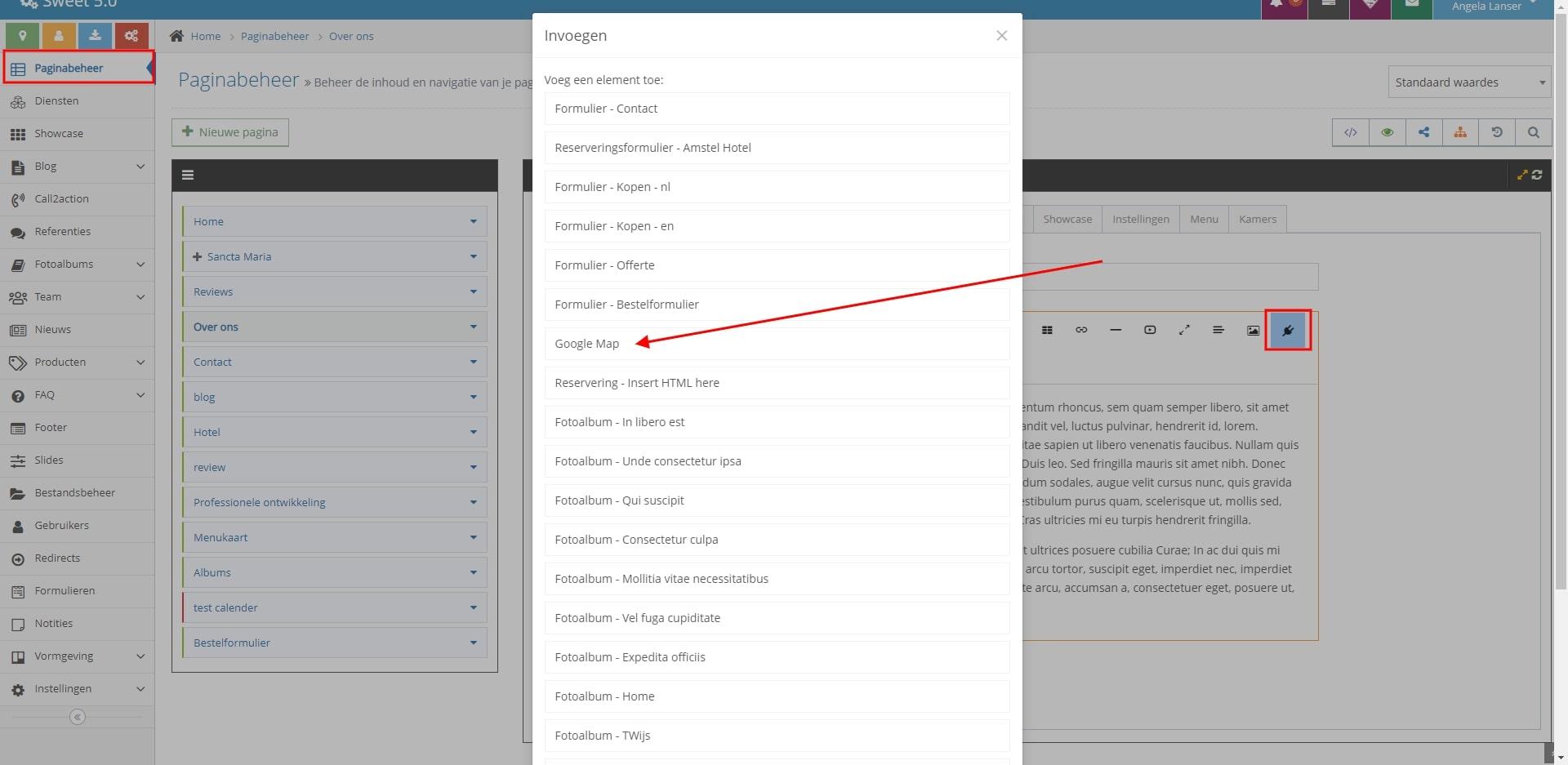Click the plug insert-element icon
The height and width of the screenshot is (765, 1568).
click(x=1288, y=330)
